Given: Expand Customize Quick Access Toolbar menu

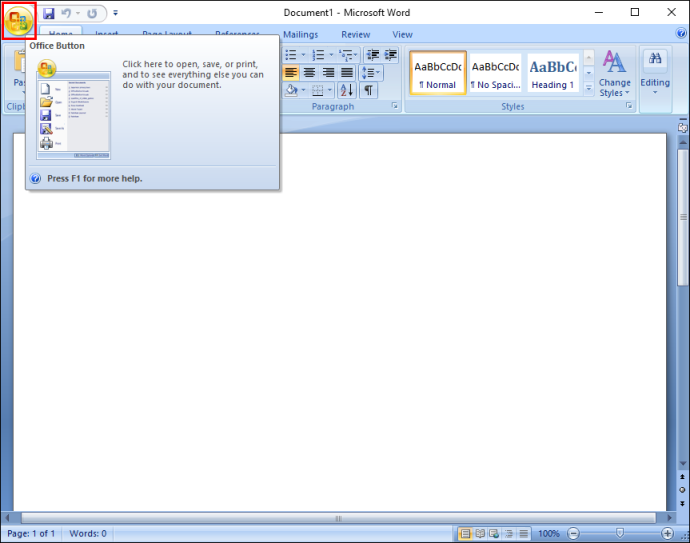Looking at the screenshot, I should (115, 13).
